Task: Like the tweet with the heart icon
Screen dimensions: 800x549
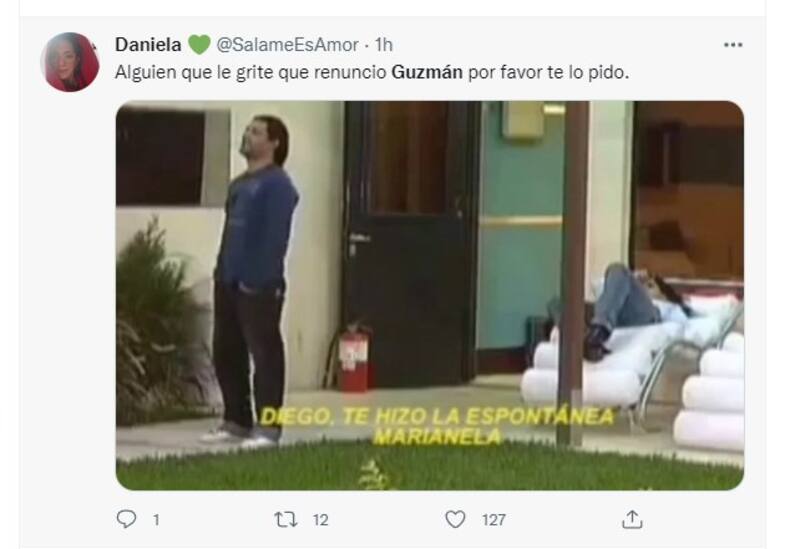Action: pyautogui.click(x=455, y=519)
